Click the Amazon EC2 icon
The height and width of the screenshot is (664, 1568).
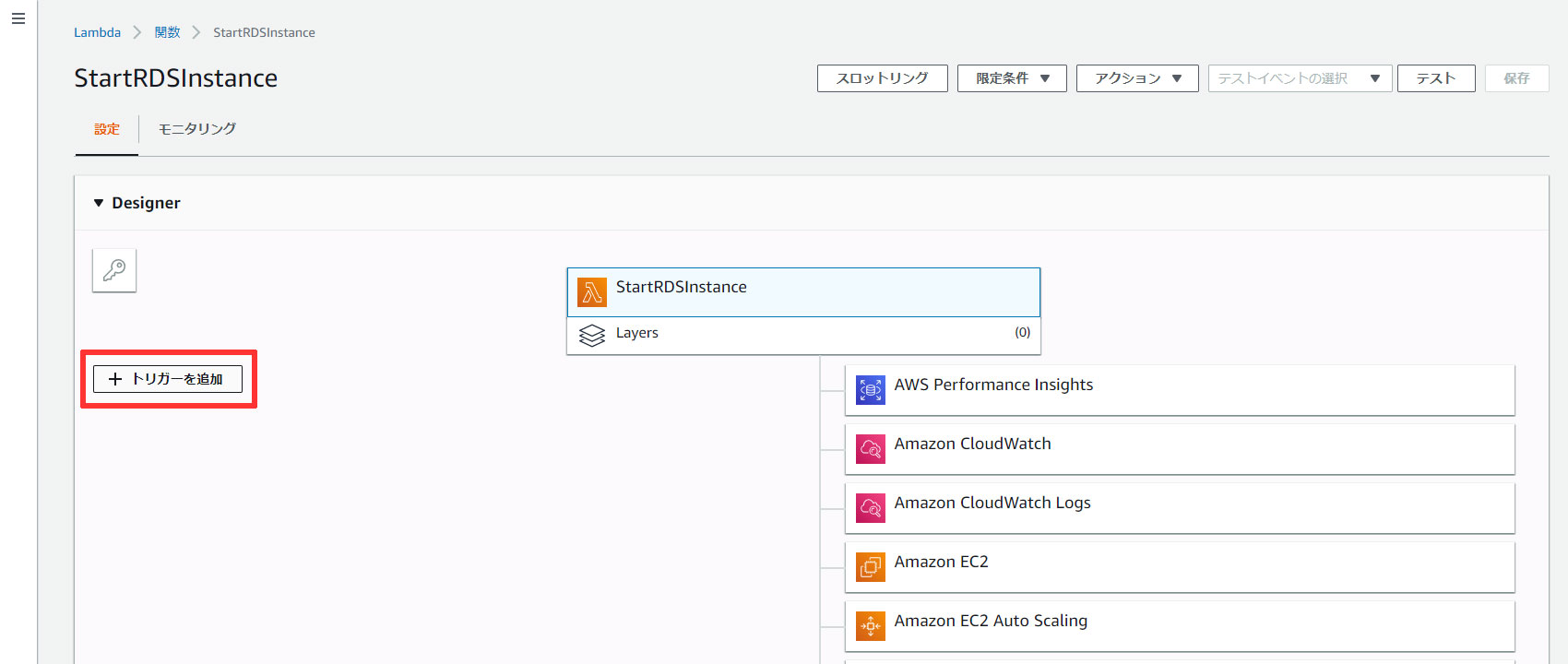[871, 567]
